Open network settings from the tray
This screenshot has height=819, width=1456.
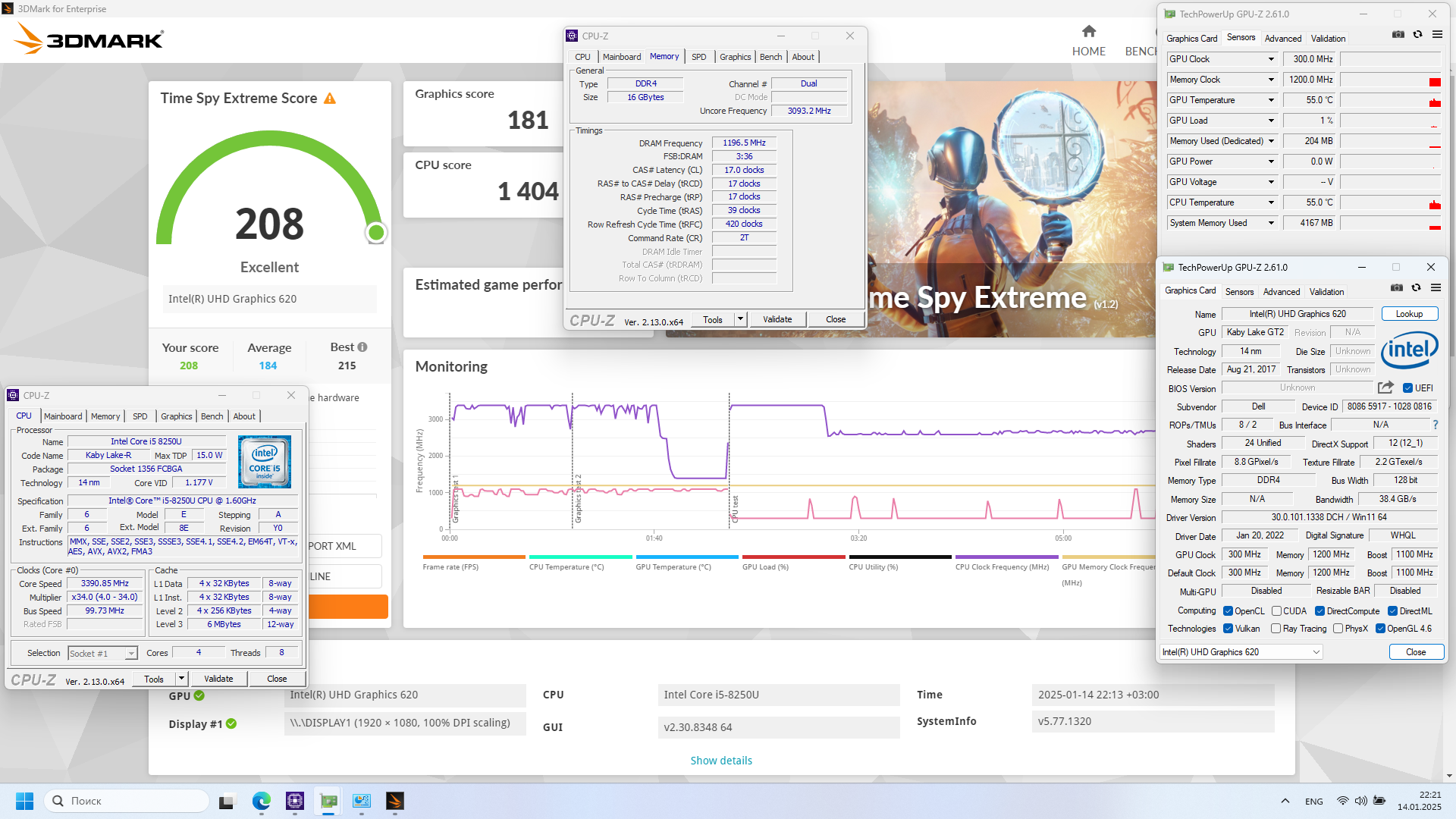(x=1342, y=801)
